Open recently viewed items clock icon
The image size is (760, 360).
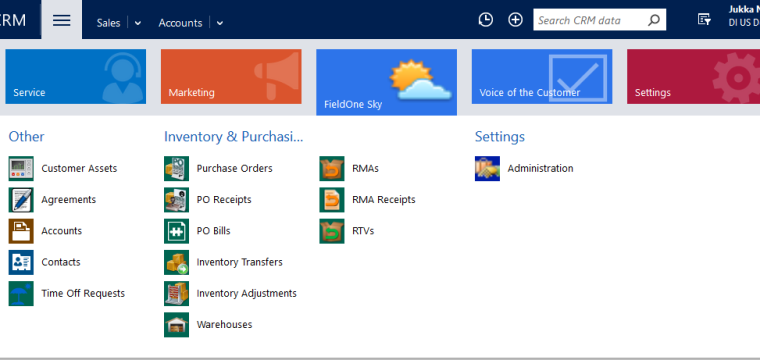pos(486,20)
